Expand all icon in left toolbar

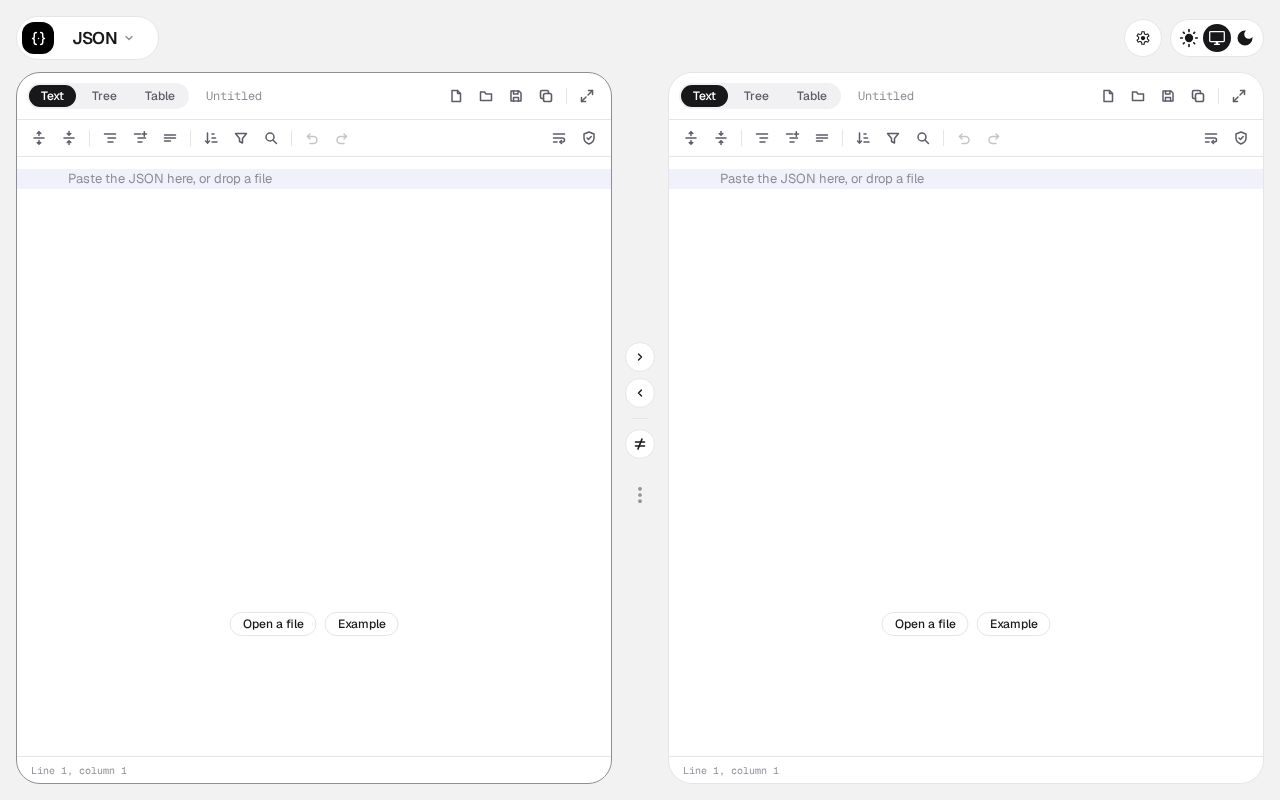point(39,138)
